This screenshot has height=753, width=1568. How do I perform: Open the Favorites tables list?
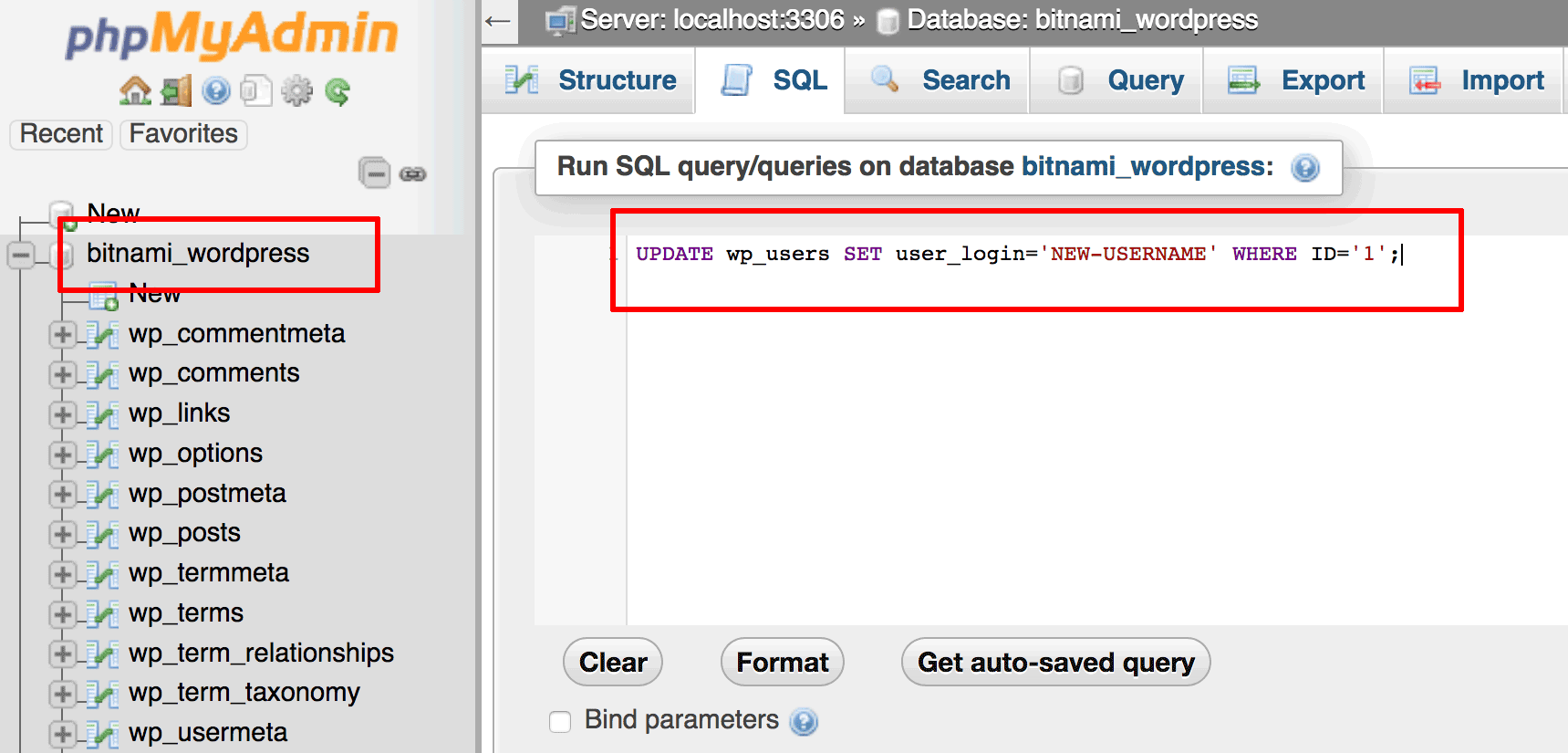pyautogui.click(x=183, y=134)
